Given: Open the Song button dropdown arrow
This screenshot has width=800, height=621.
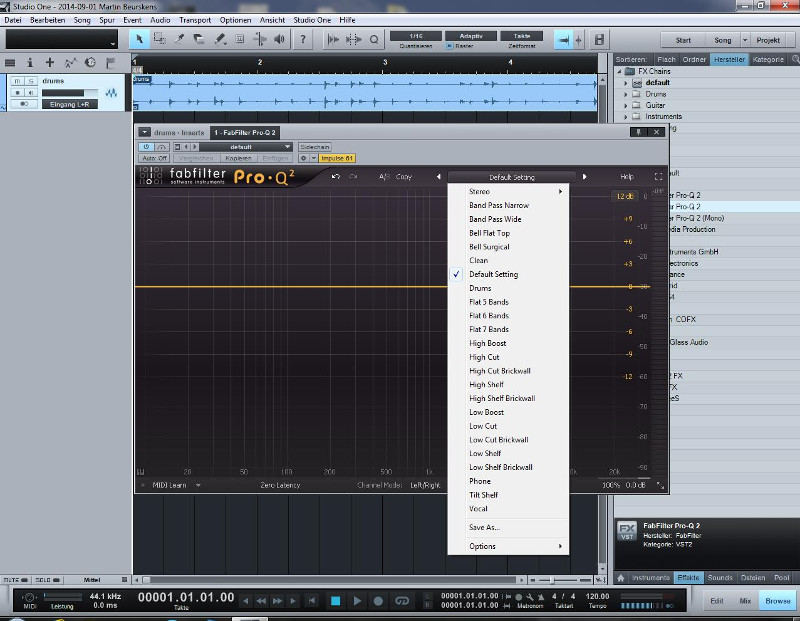Looking at the screenshot, I should coord(745,40).
